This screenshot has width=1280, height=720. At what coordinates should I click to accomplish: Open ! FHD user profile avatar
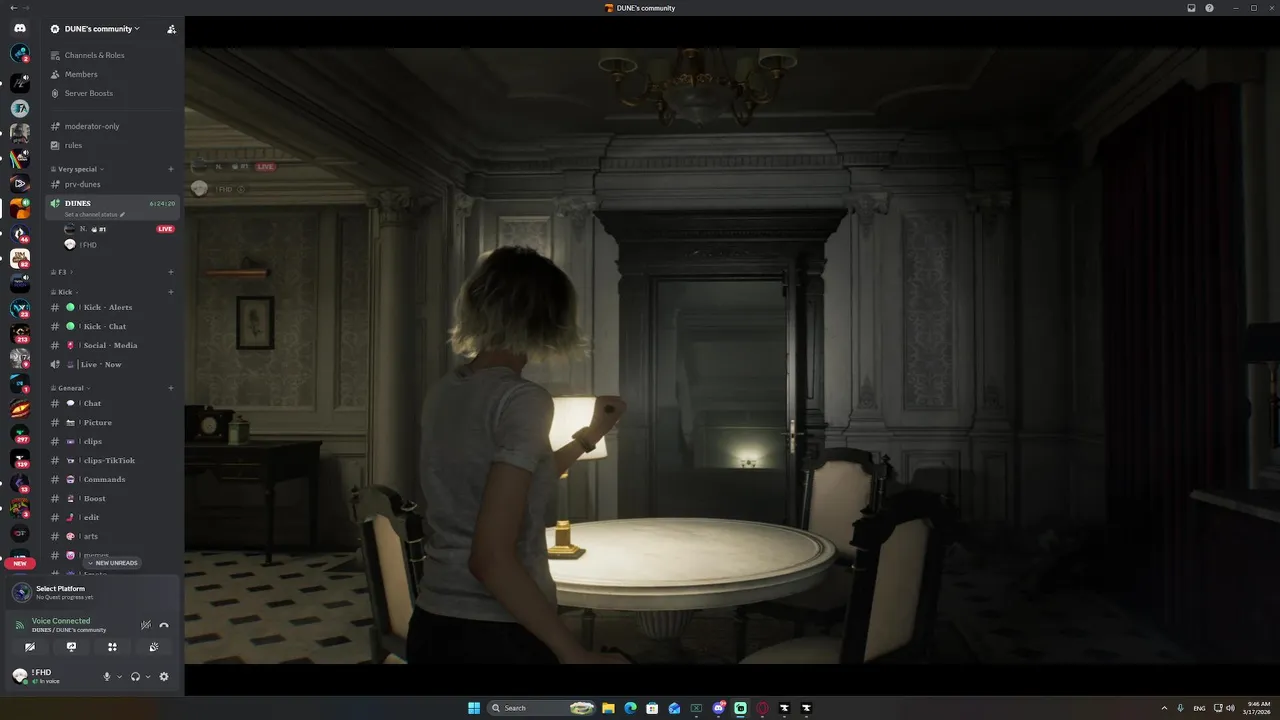[x=19, y=677]
